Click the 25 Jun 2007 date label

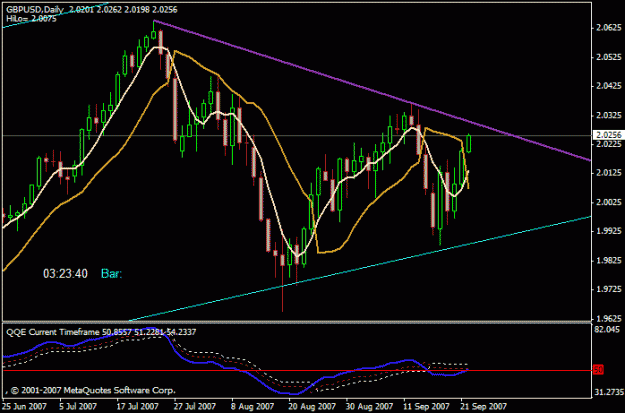click(24, 407)
